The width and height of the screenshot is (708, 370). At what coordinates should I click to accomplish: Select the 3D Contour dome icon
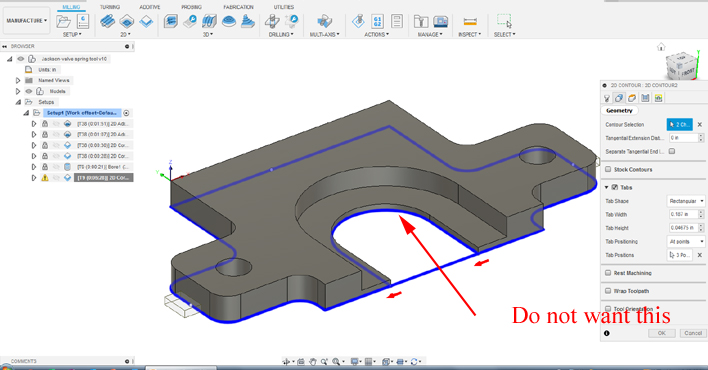pyautogui.click(x=229, y=21)
